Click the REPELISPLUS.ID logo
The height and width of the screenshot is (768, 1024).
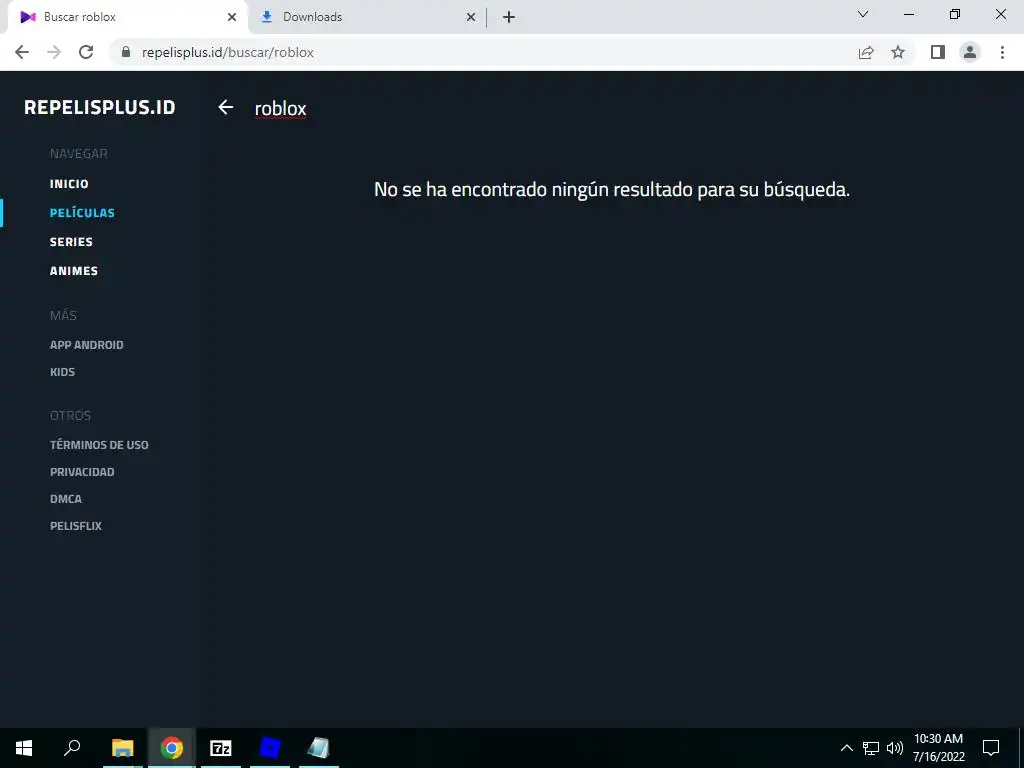coord(100,108)
